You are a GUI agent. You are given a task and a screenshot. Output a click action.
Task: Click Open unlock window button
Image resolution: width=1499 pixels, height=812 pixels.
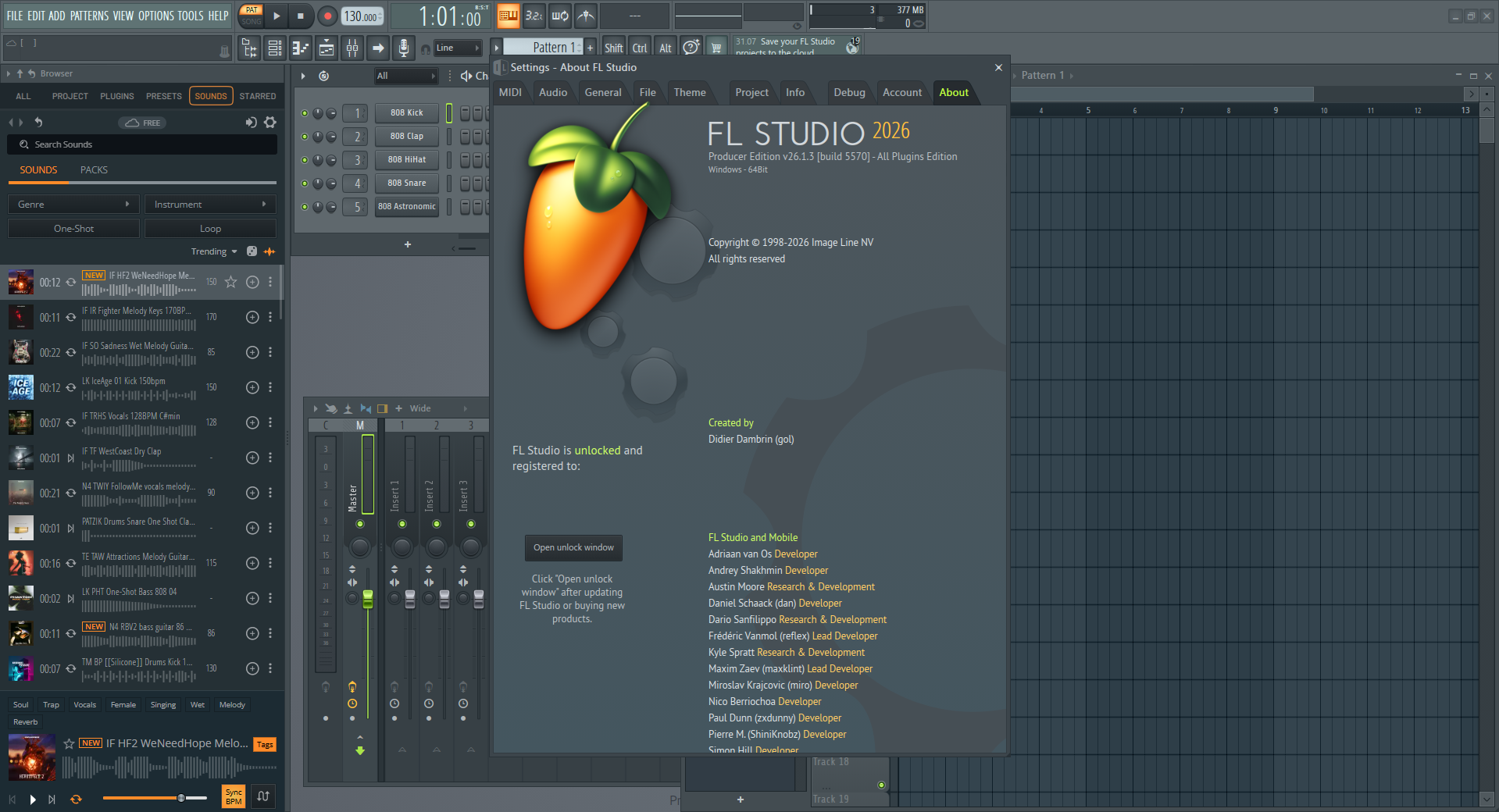[573, 547]
